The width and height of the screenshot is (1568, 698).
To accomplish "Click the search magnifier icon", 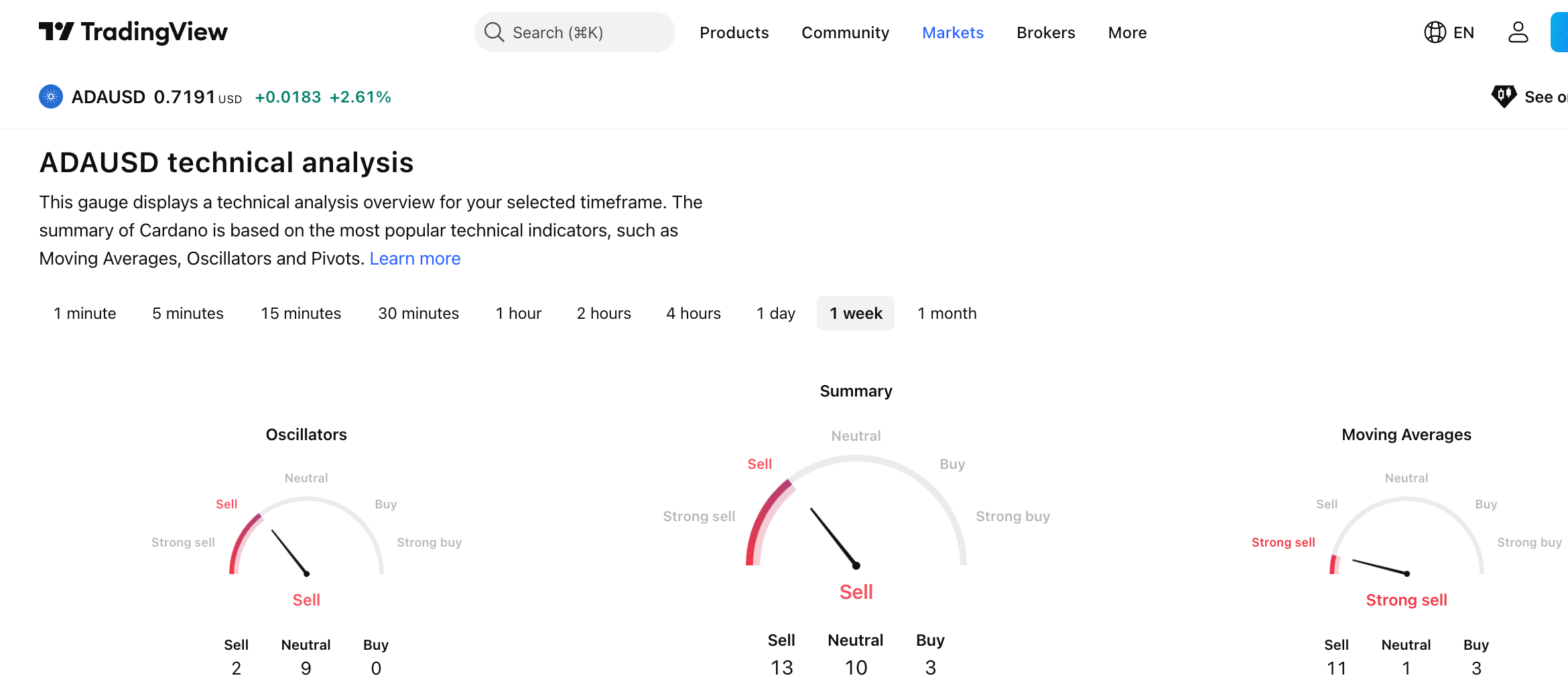I will pos(494,32).
